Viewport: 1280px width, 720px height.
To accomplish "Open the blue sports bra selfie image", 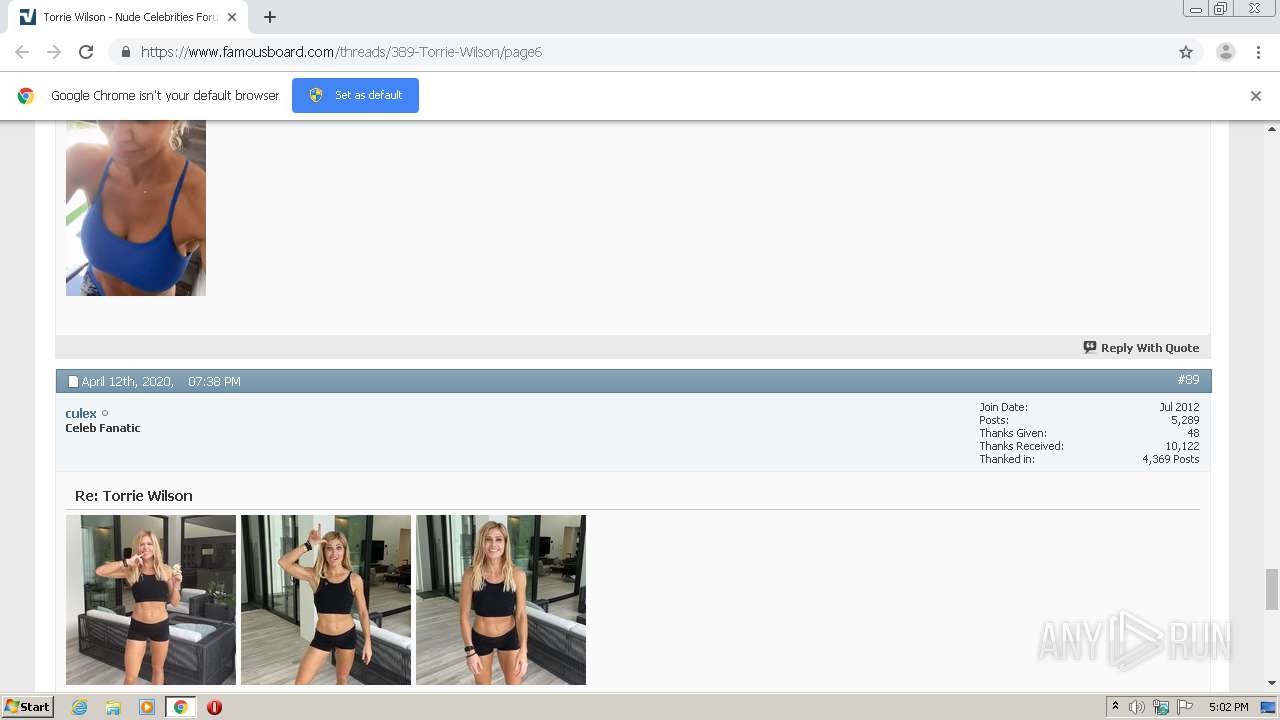I will (136, 208).
